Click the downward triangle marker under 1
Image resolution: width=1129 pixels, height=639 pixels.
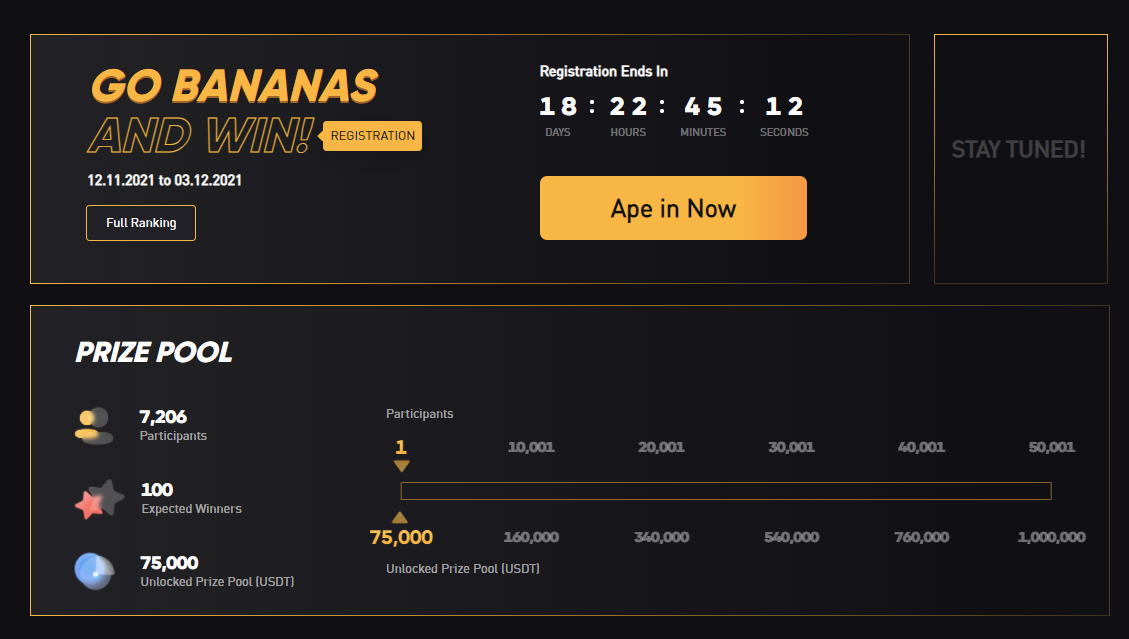[401, 466]
